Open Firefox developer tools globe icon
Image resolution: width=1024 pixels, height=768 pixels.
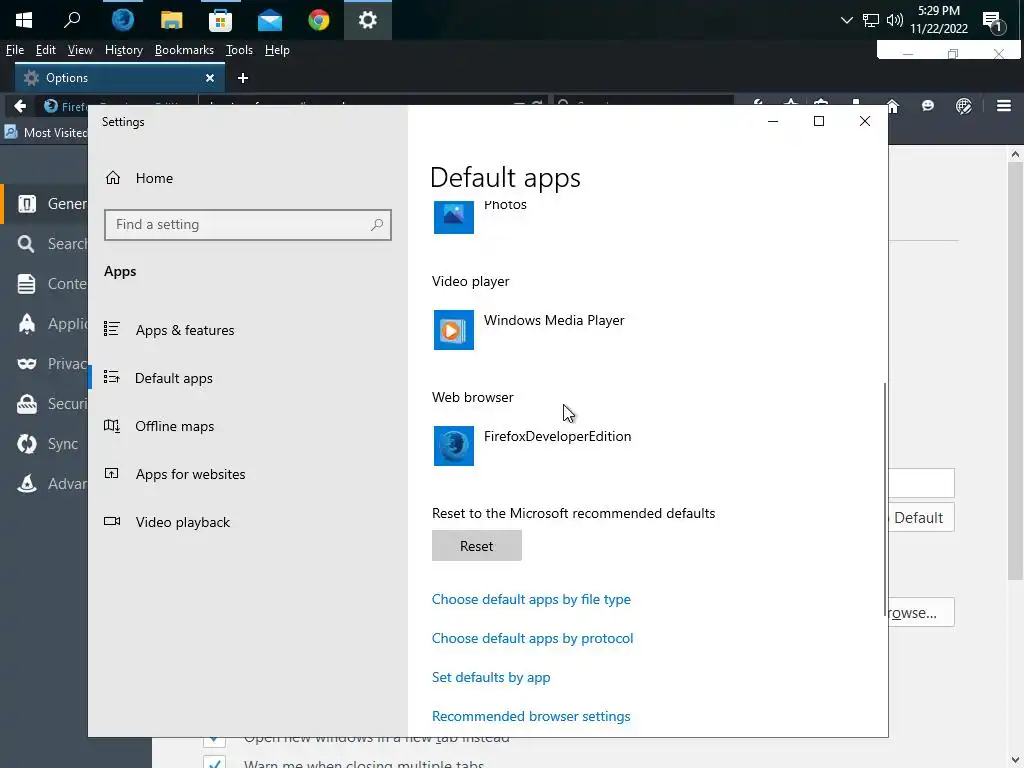coord(963,106)
